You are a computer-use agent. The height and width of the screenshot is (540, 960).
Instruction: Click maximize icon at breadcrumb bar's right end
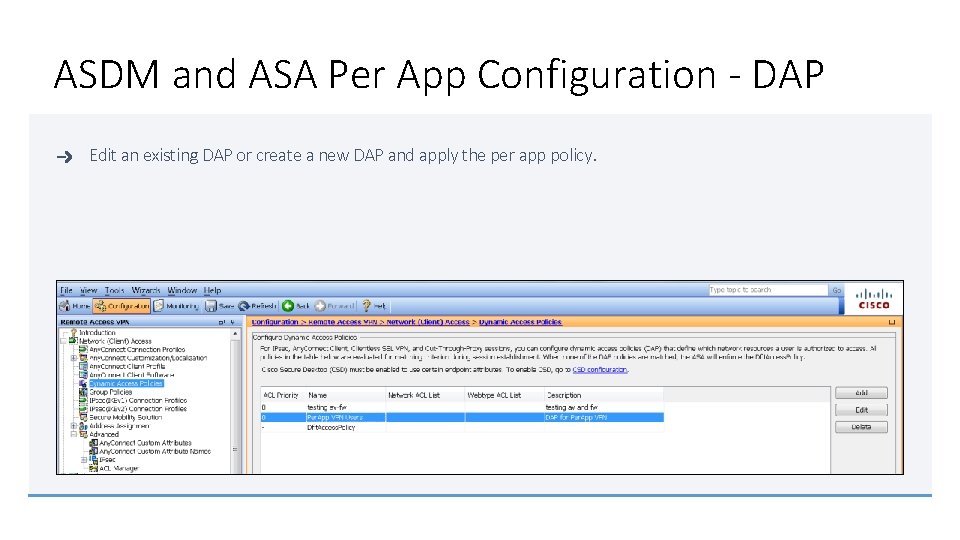pyautogui.click(x=891, y=322)
